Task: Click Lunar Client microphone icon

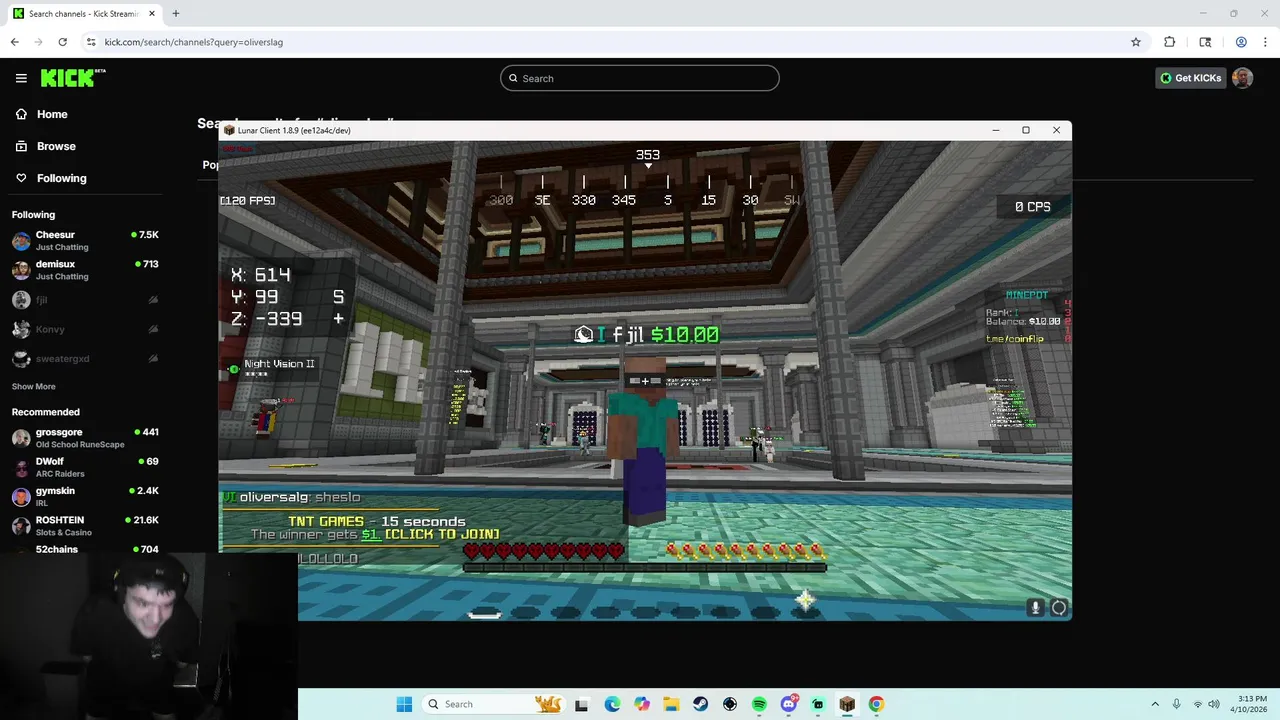Action: [x=1035, y=607]
